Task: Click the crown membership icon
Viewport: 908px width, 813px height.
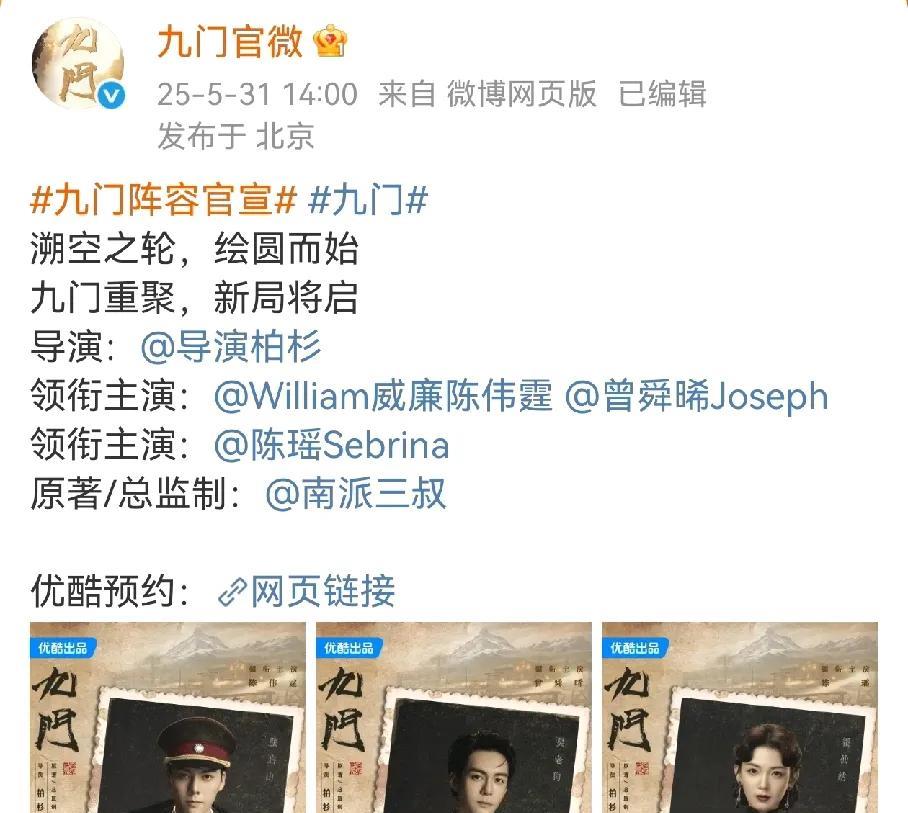Action: tap(330, 41)
